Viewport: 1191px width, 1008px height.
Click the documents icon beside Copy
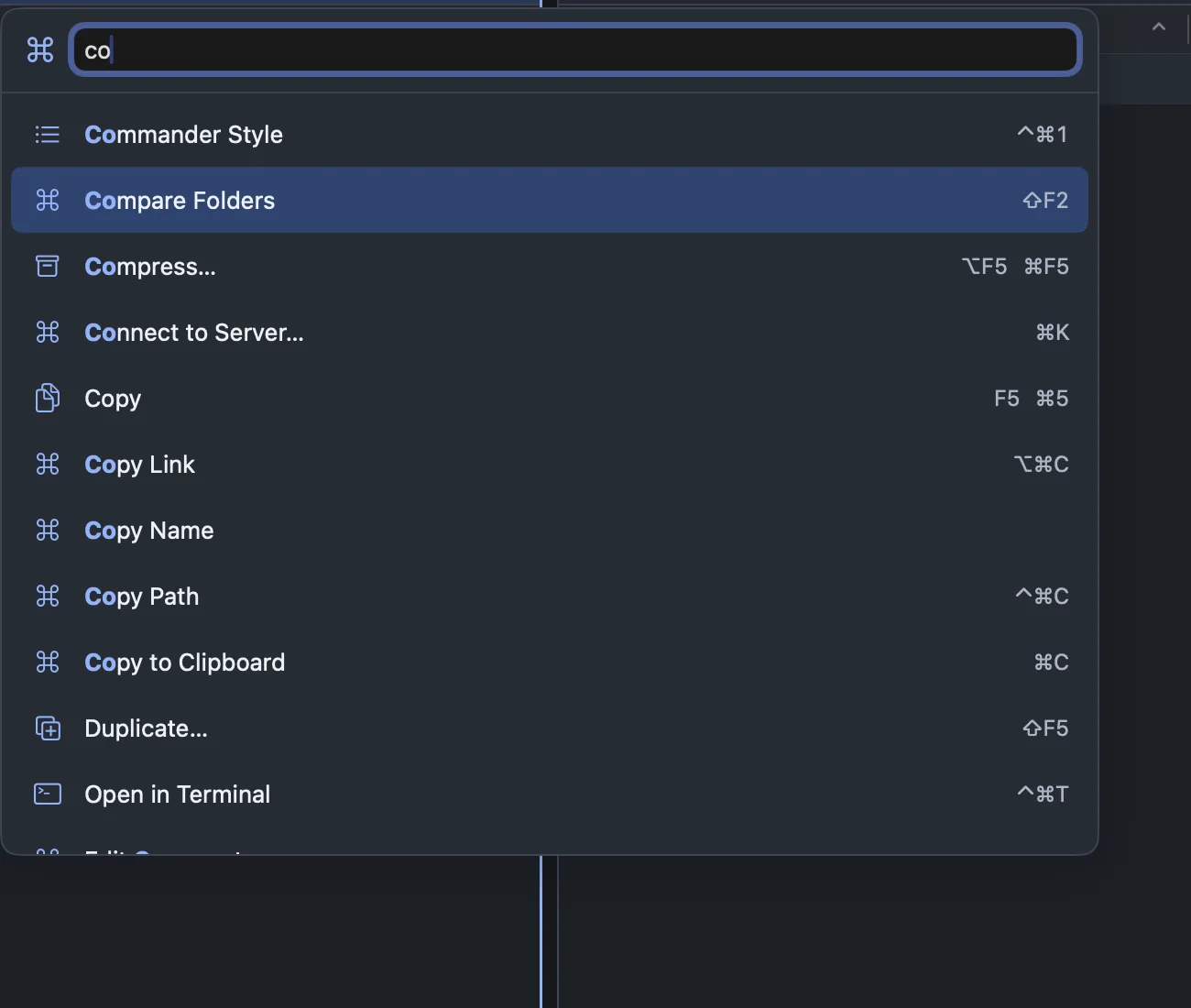click(x=48, y=398)
